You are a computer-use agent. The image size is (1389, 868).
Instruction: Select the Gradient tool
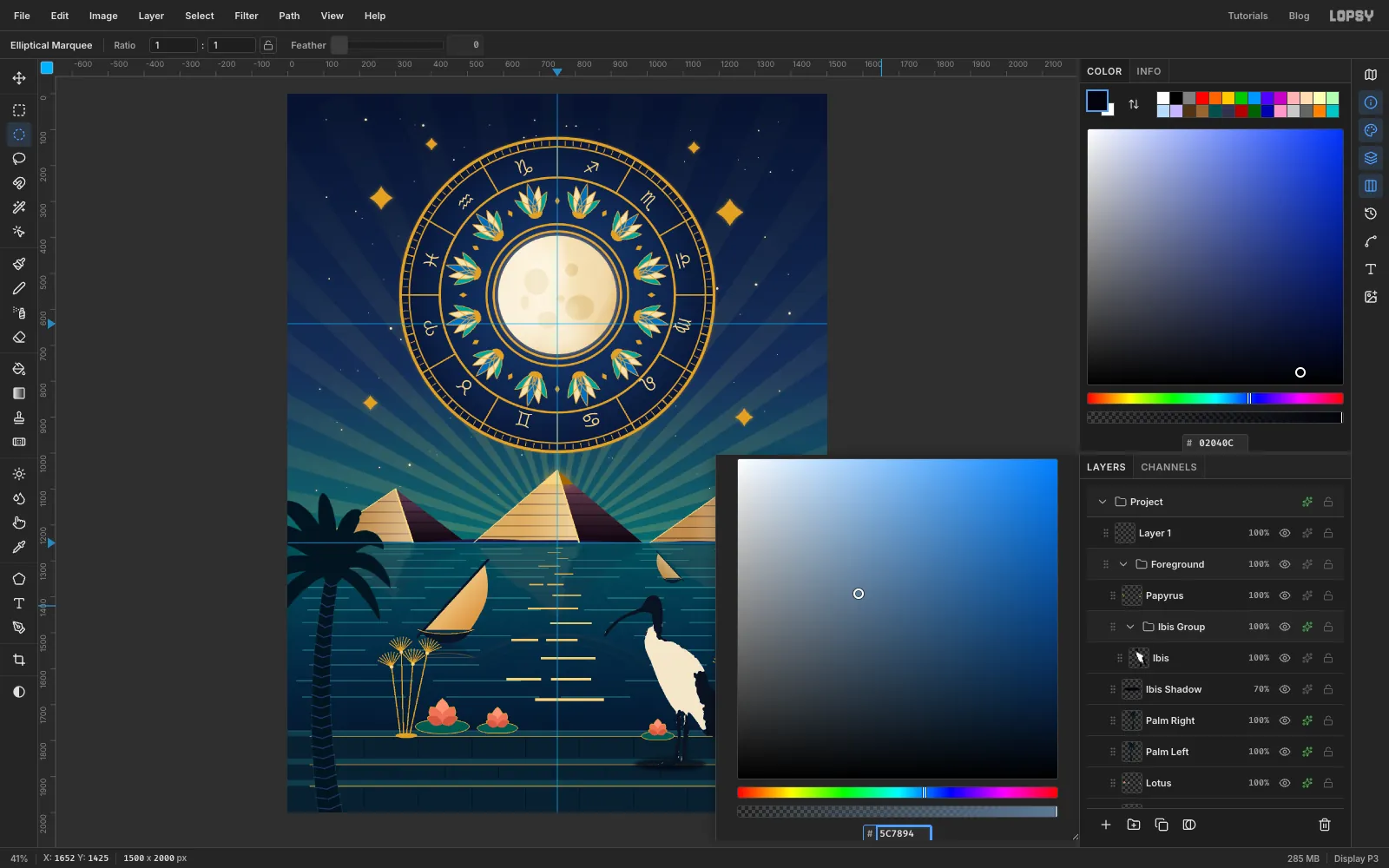pos(19,393)
